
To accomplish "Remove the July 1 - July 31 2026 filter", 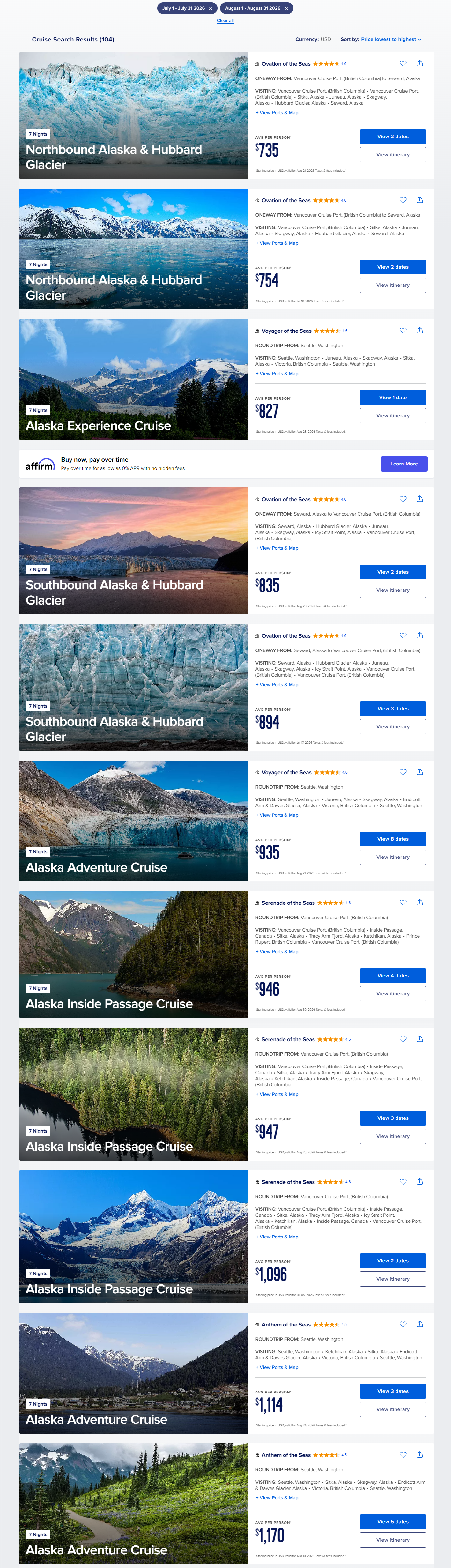I will 211,8.
